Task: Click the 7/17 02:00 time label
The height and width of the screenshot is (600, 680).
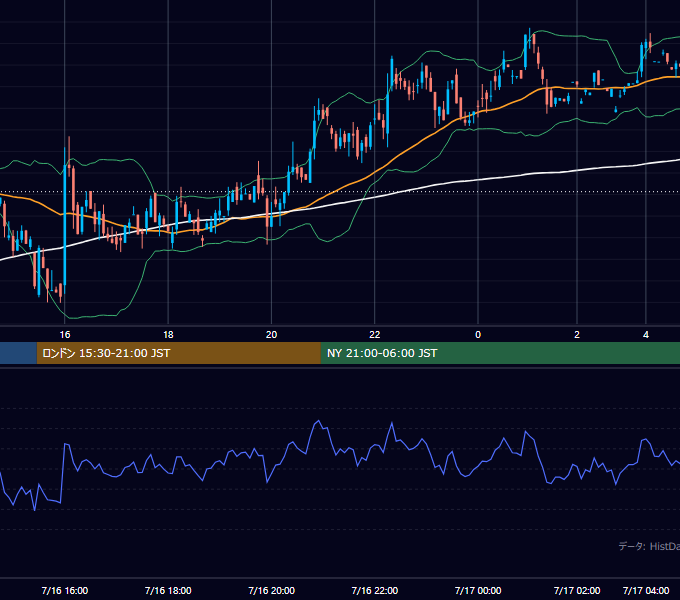Action: [577, 590]
